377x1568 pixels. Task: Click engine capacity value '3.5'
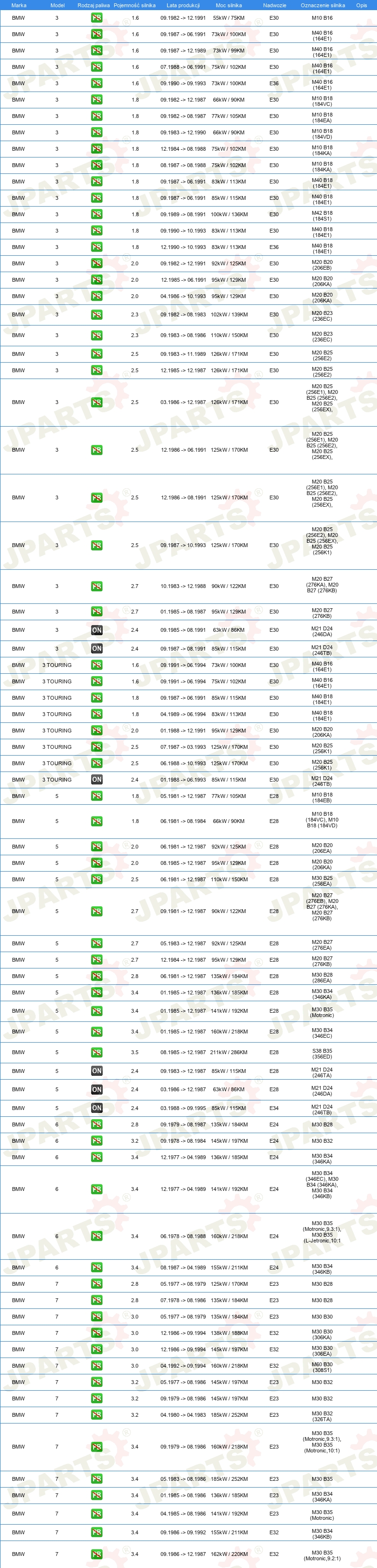click(x=135, y=1052)
